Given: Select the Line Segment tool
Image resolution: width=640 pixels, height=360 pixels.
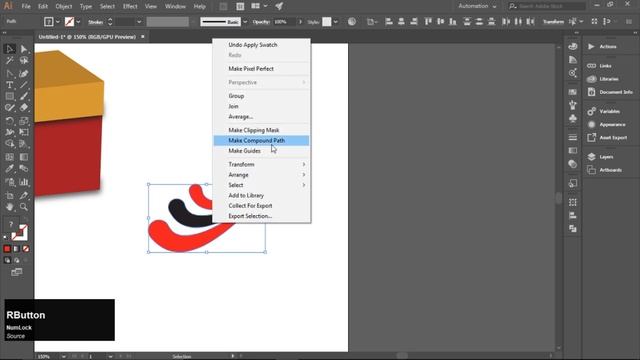Looking at the screenshot, I should (24, 85).
